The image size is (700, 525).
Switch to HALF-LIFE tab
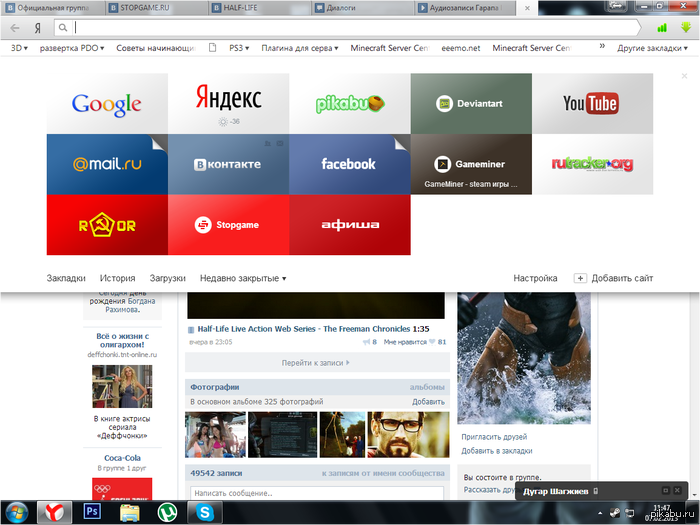tap(260, 8)
